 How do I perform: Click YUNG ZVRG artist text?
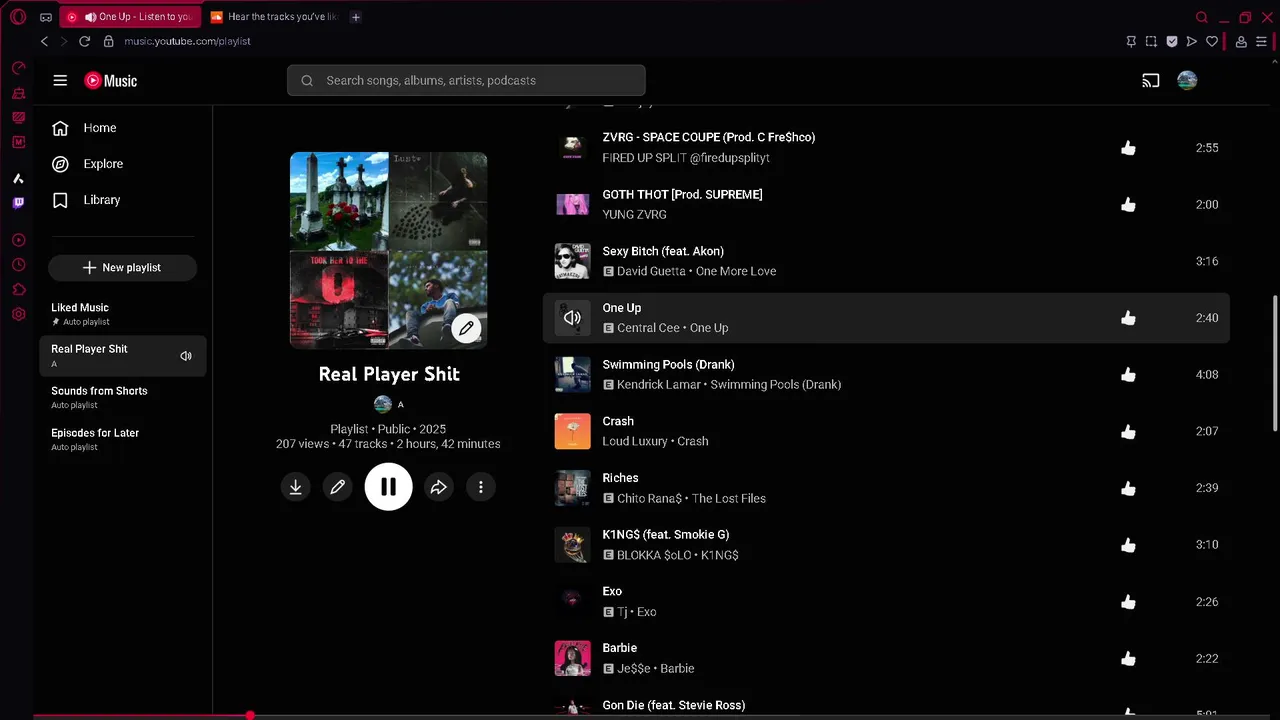click(x=635, y=214)
